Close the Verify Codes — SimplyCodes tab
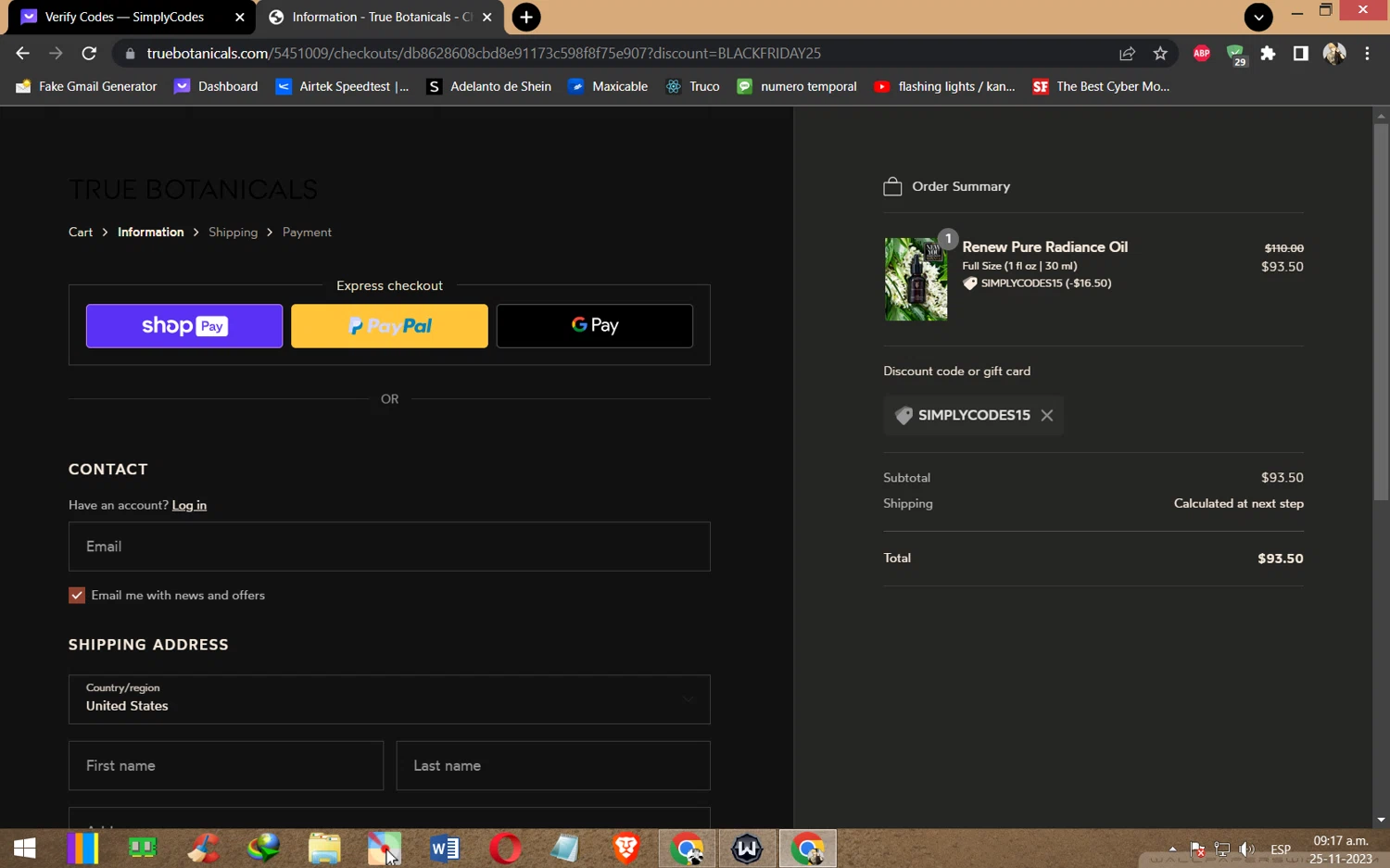The height and width of the screenshot is (868, 1390). [x=240, y=17]
